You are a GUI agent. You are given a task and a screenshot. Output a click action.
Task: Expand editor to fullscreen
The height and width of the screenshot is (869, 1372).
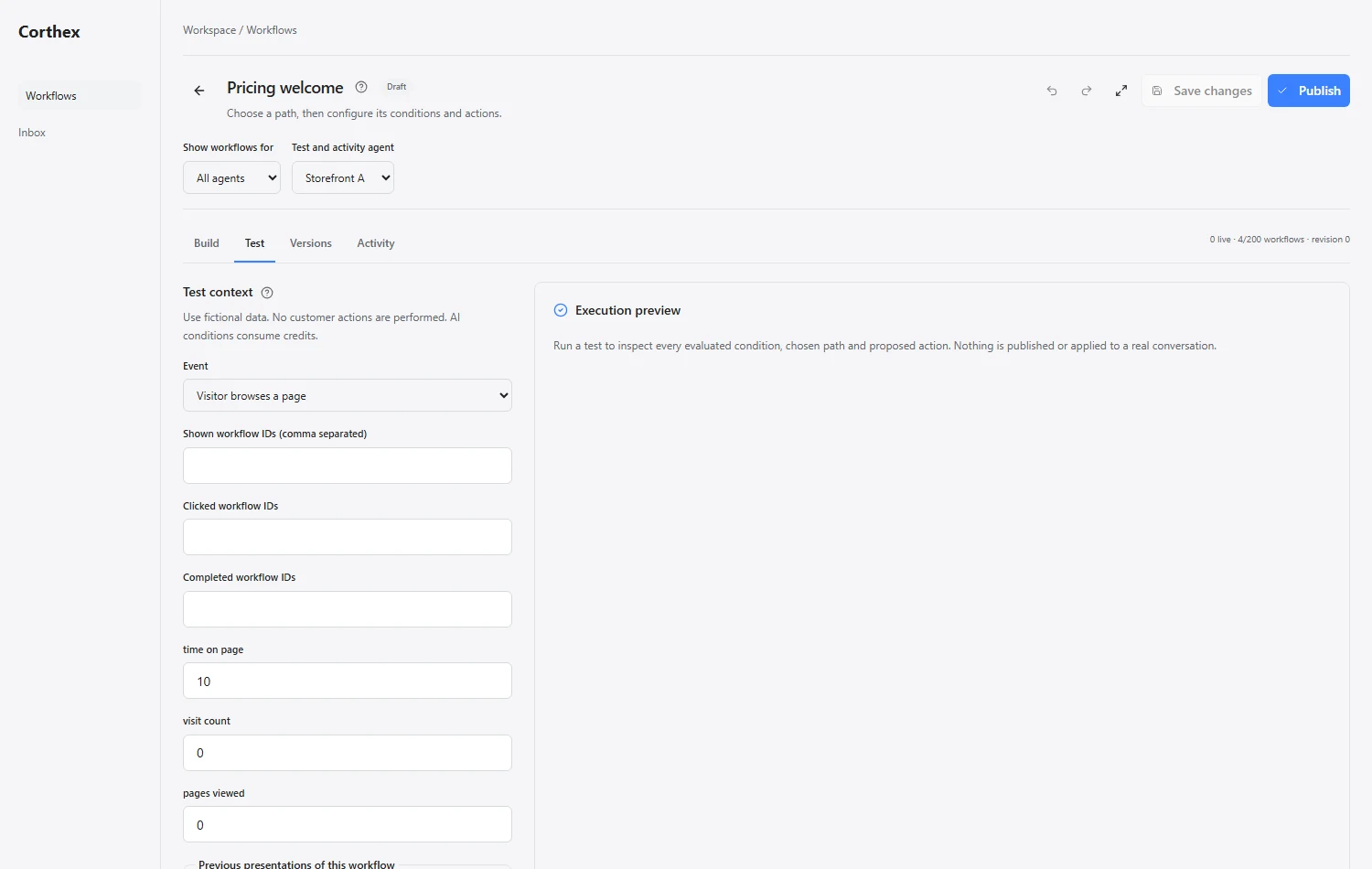[1121, 91]
